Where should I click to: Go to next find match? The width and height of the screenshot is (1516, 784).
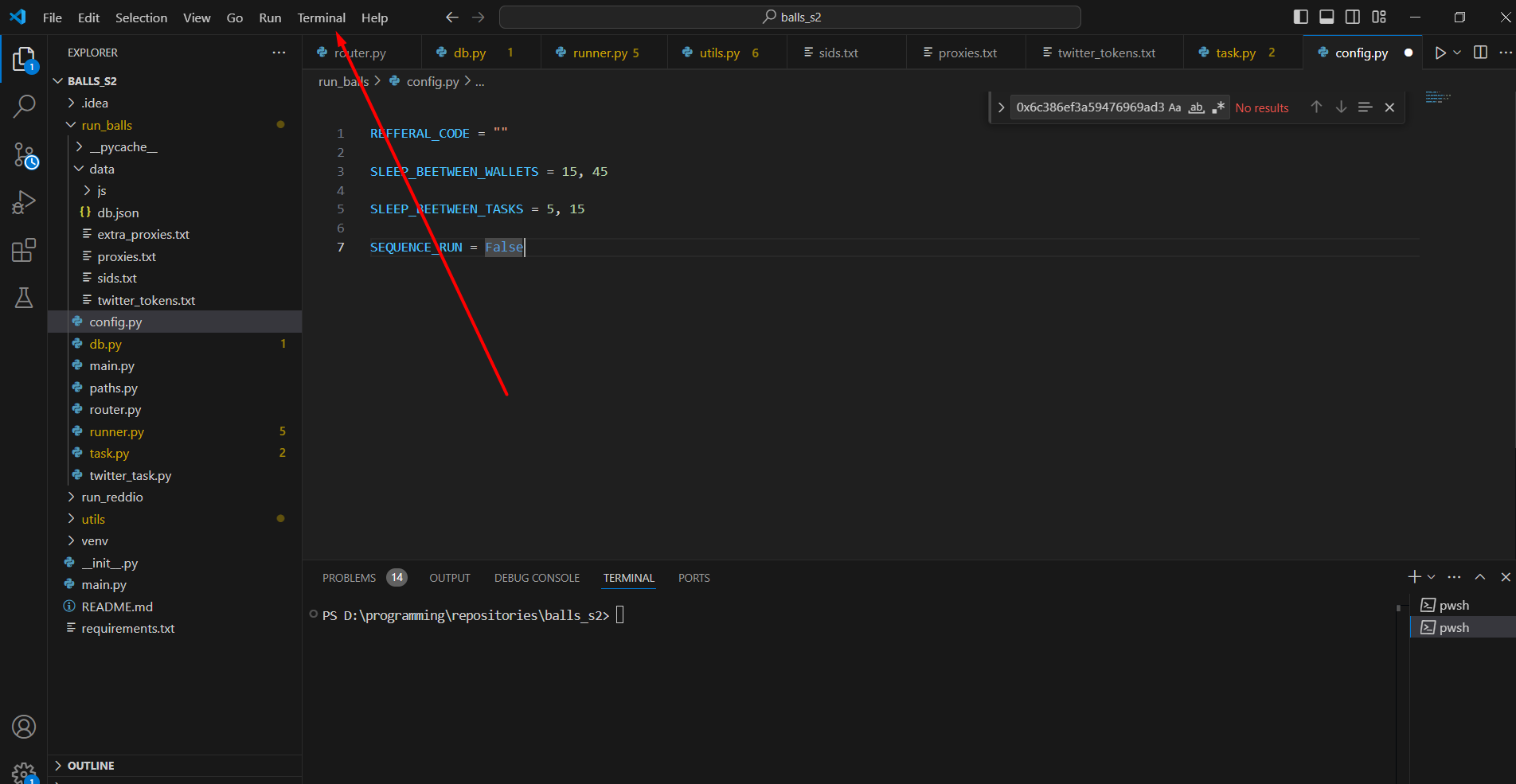(x=1341, y=107)
